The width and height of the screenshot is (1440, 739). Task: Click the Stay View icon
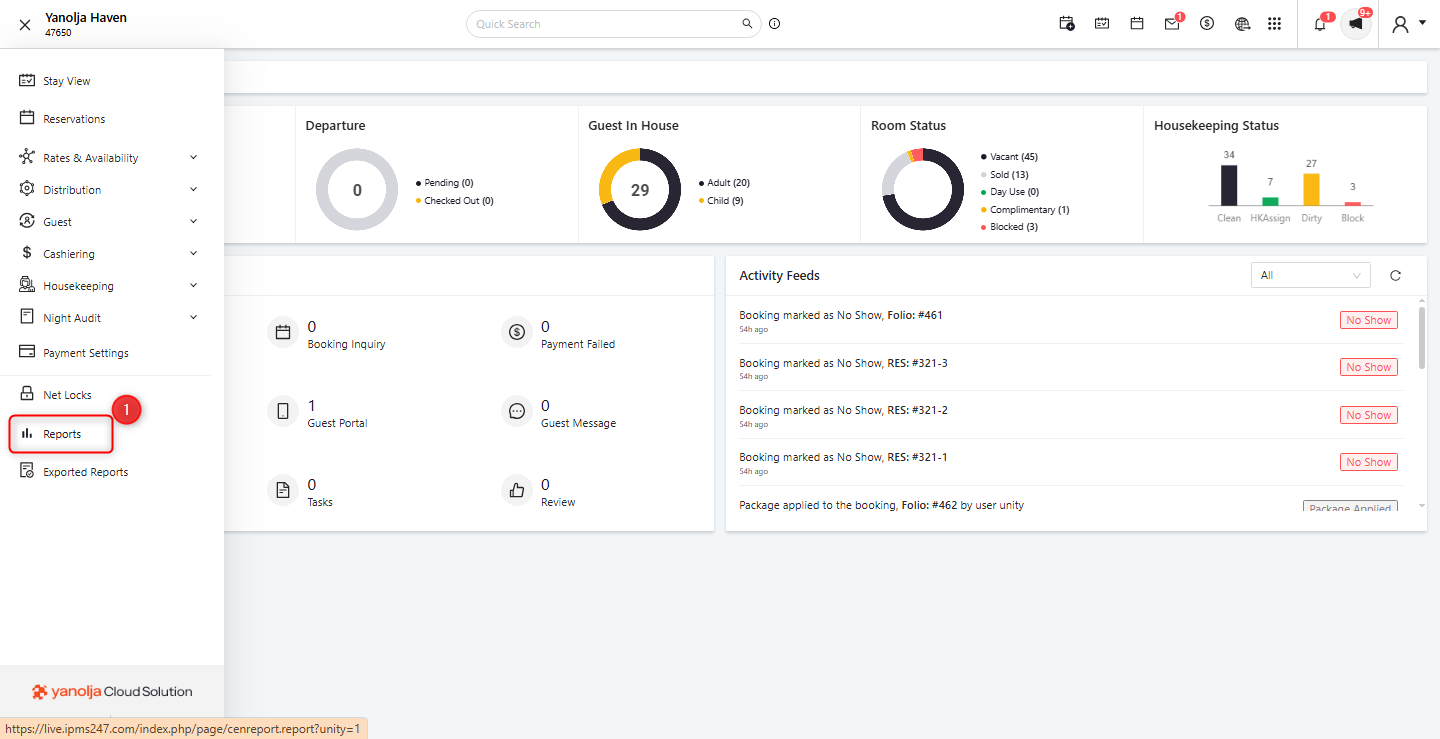27,80
